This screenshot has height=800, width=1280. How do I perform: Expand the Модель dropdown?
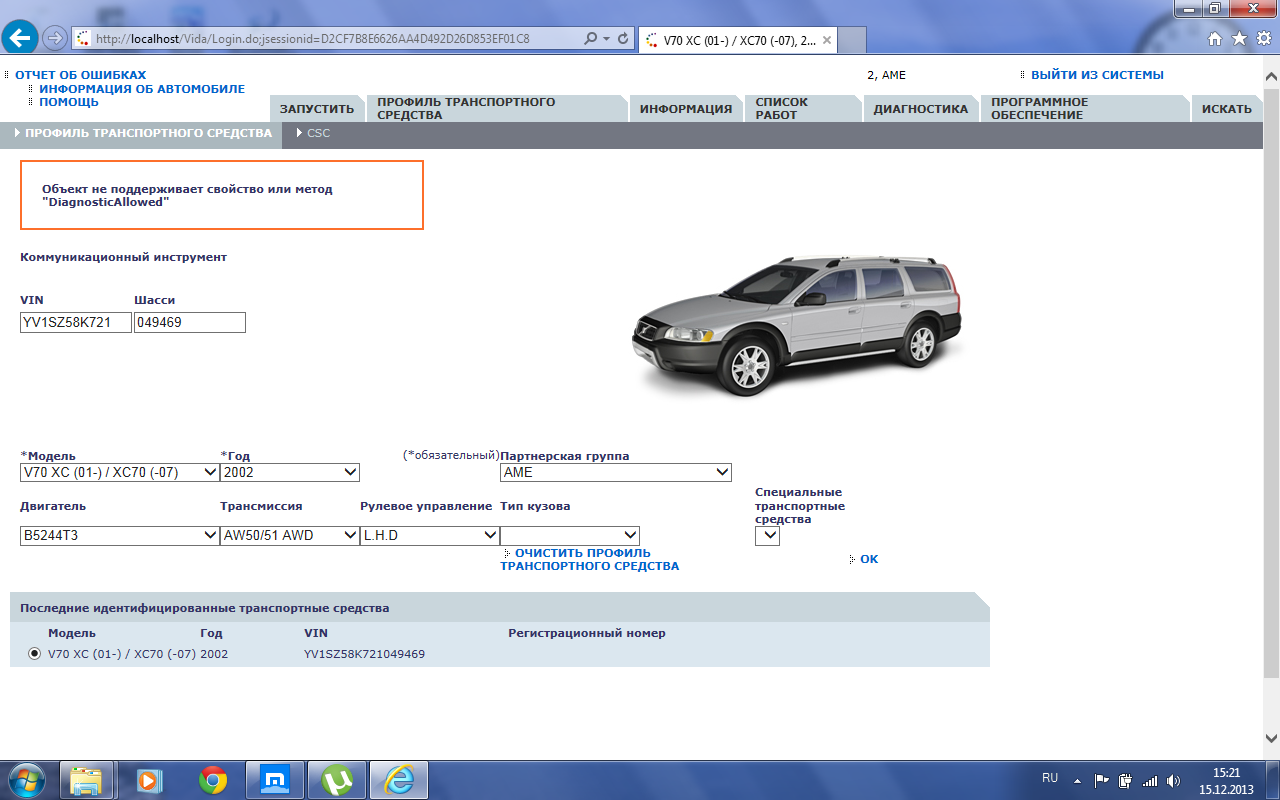pos(120,472)
